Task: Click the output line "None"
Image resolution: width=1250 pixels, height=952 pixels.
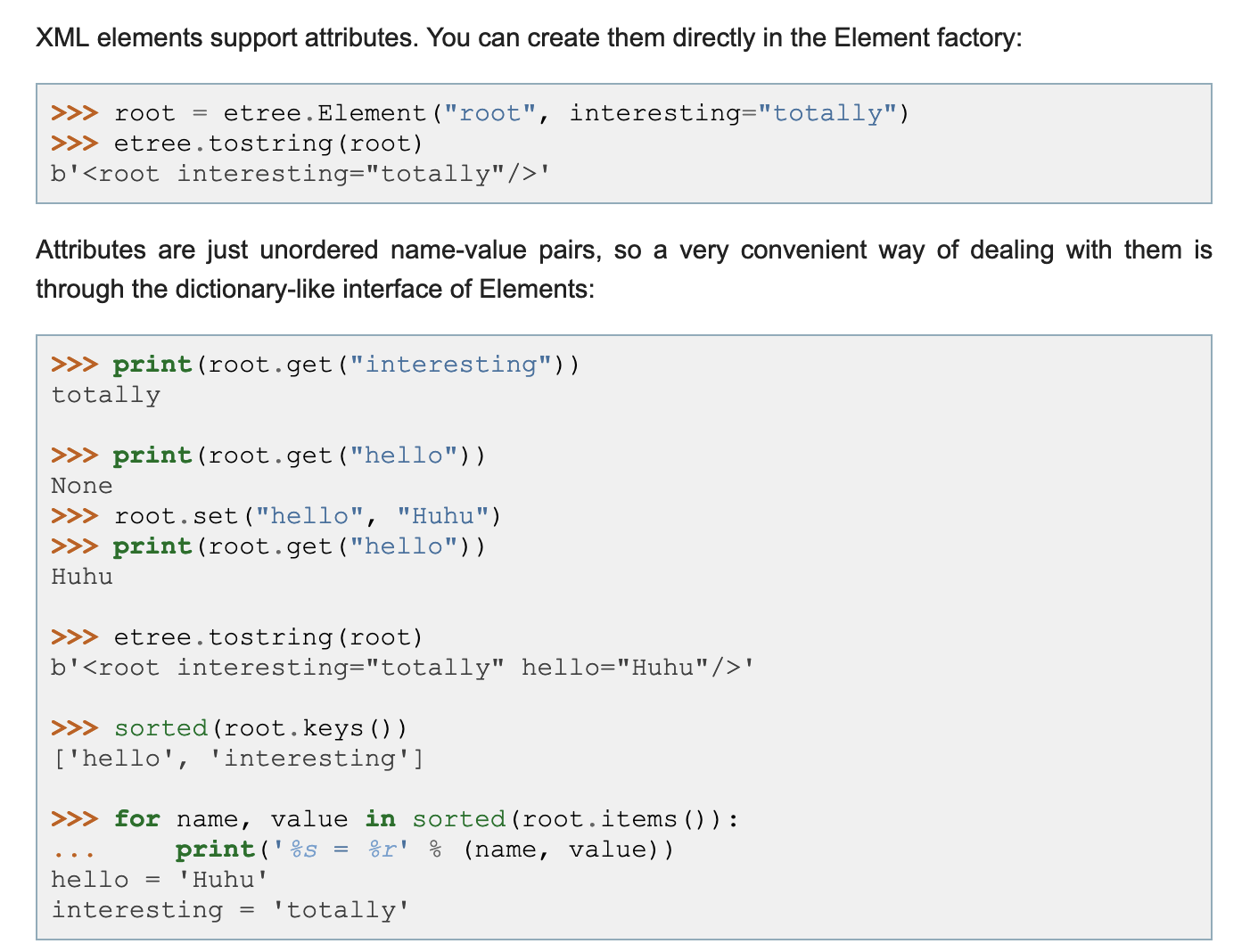Action: [x=82, y=486]
